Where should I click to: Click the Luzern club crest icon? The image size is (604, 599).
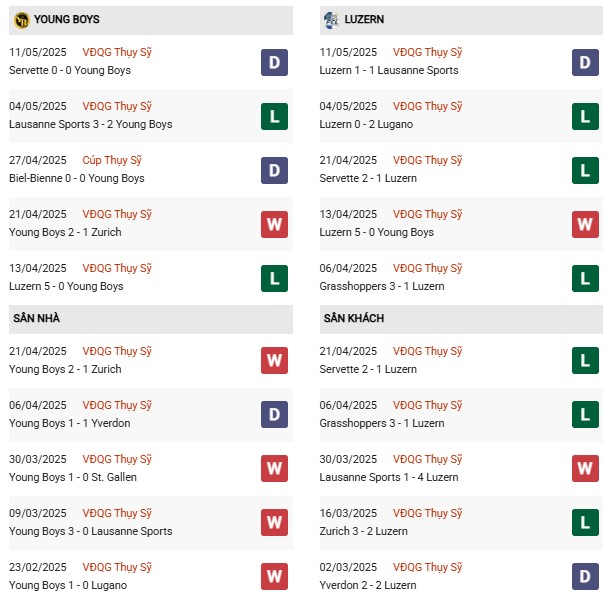[331, 20]
